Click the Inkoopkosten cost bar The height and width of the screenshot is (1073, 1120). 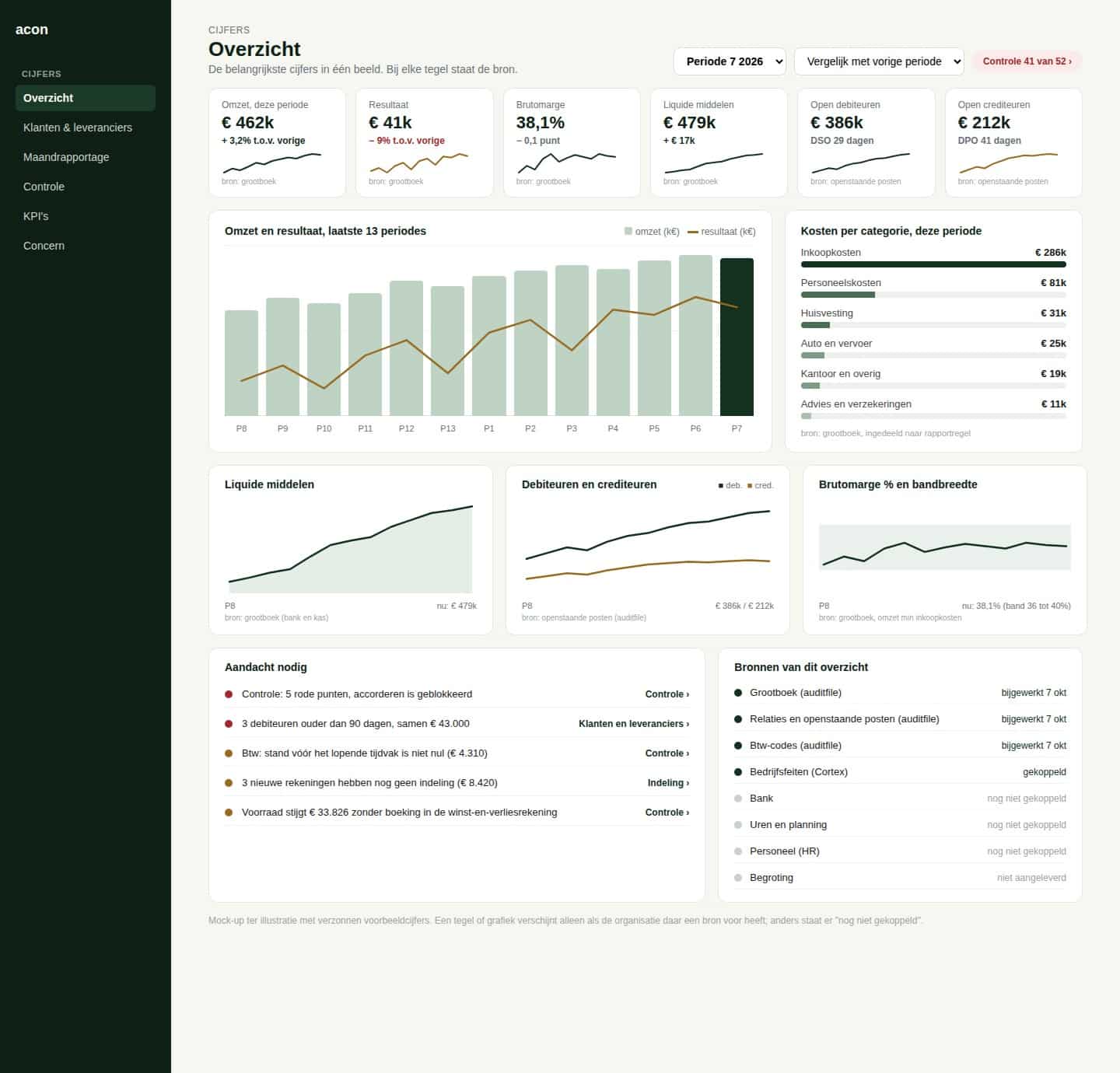pyautogui.click(x=933, y=264)
